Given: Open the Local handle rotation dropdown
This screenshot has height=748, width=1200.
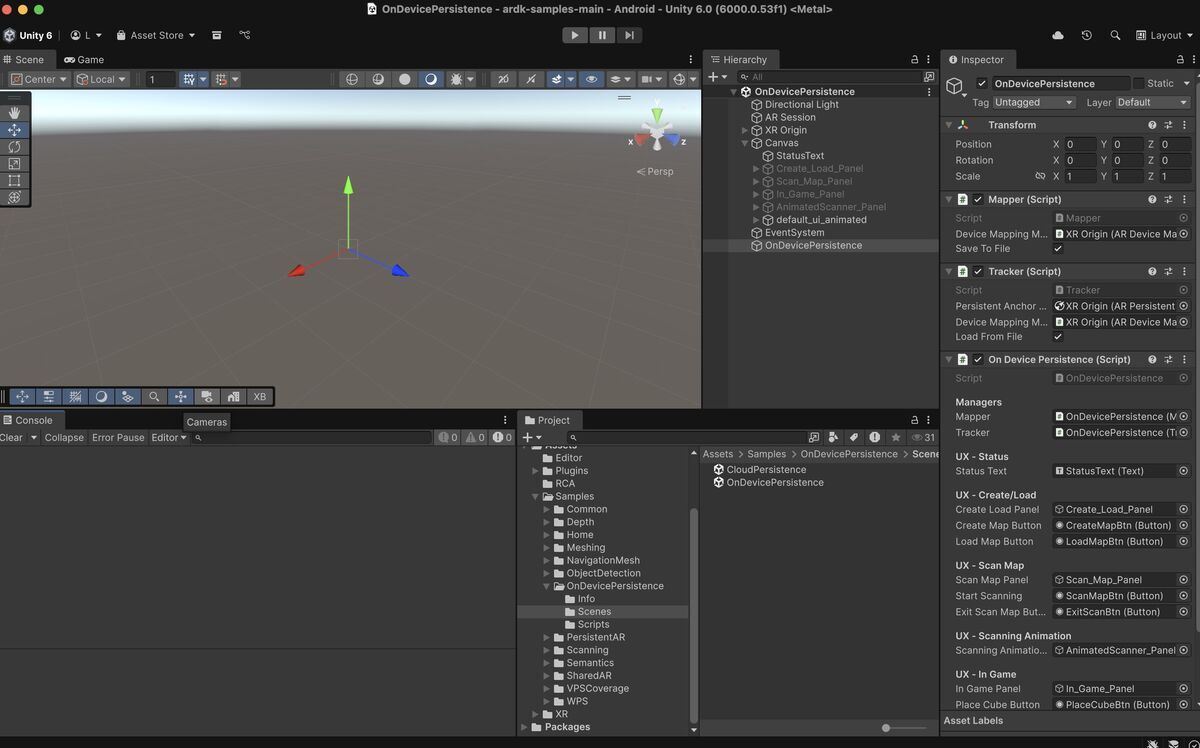Looking at the screenshot, I should coord(102,79).
